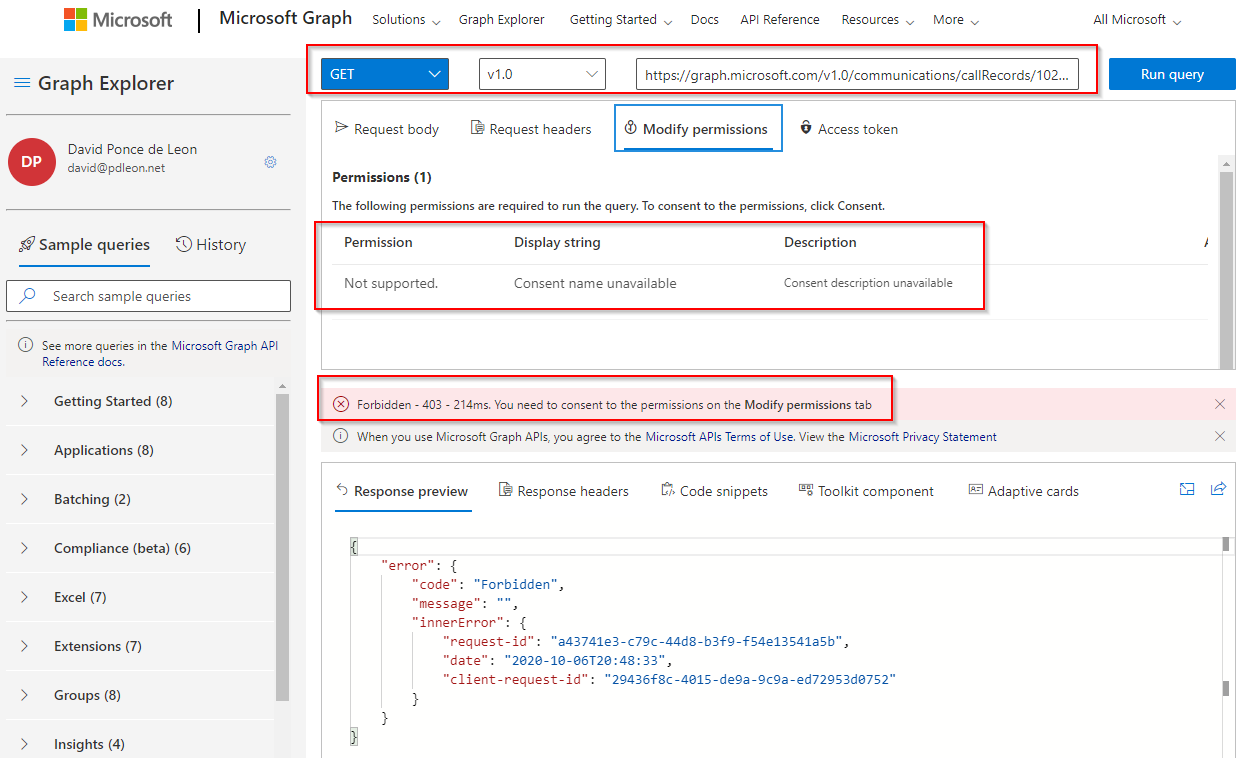Image resolution: width=1251 pixels, height=758 pixels.
Task: Open the Microsoft APIs Terms of Use link
Action: 720,436
